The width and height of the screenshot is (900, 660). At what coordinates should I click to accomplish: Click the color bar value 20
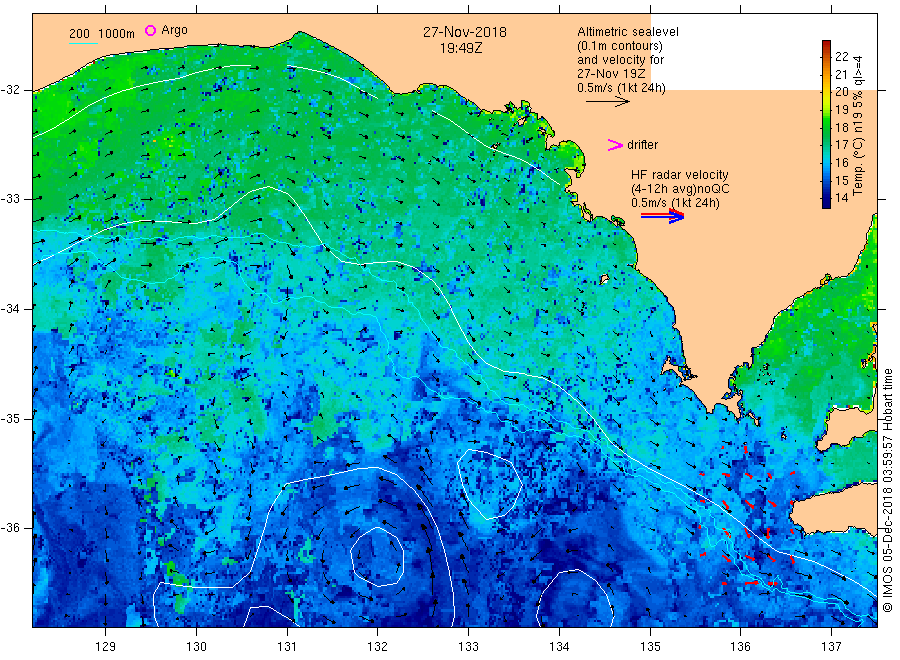coord(841,92)
